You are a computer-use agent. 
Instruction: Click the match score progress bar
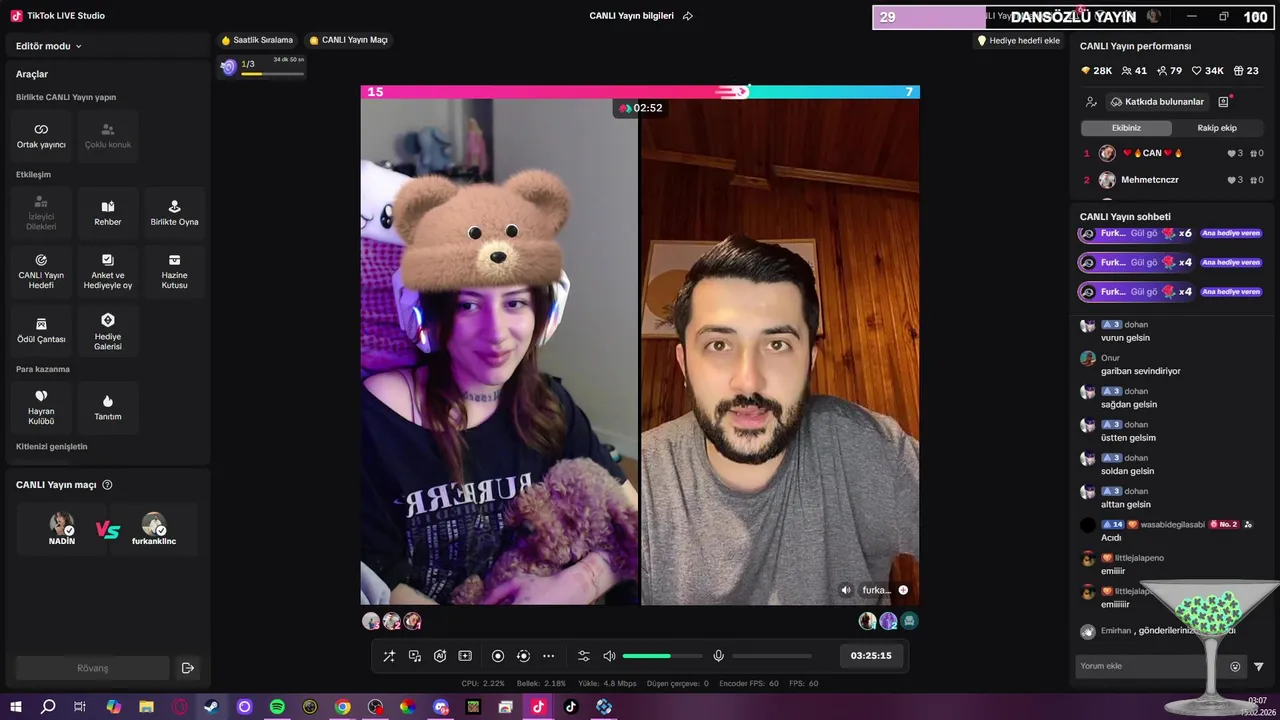pyautogui.click(x=640, y=92)
